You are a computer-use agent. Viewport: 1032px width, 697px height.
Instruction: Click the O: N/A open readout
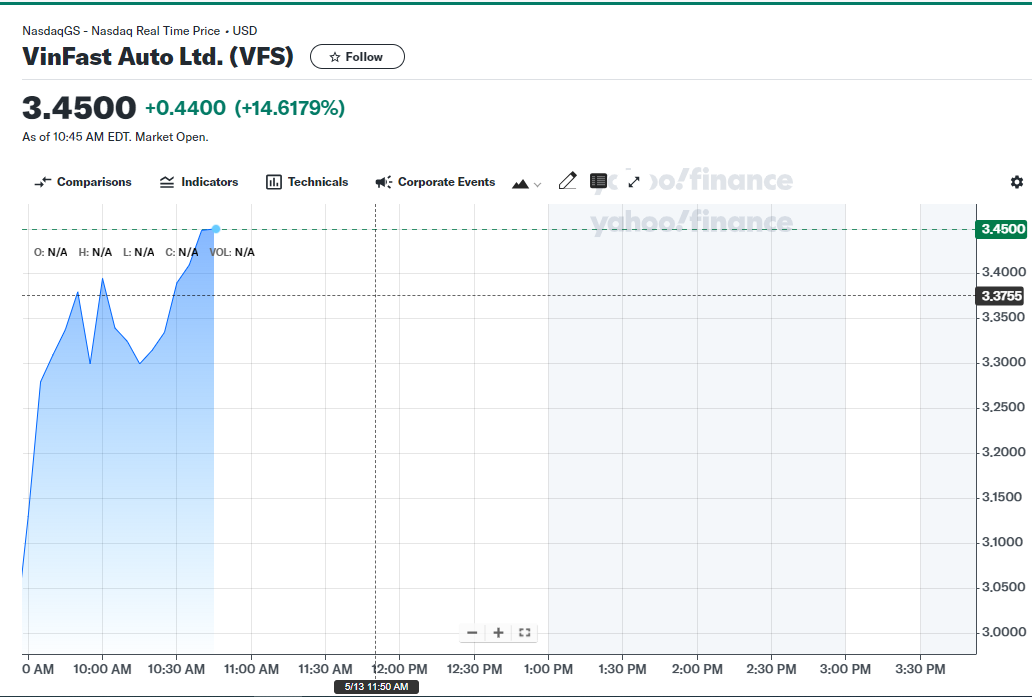(x=51, y=252)
